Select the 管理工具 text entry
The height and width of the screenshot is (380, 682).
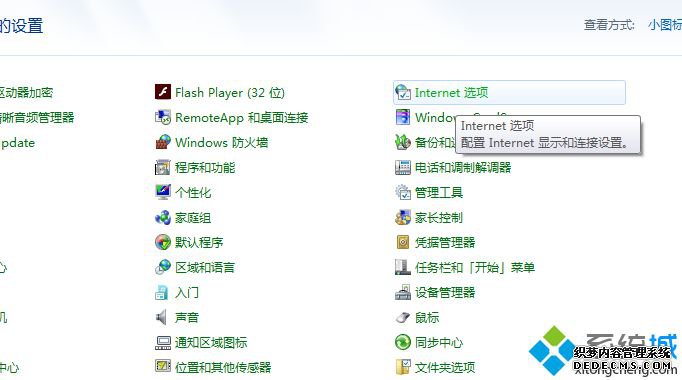pyautogui.click(x=439, y=193)
